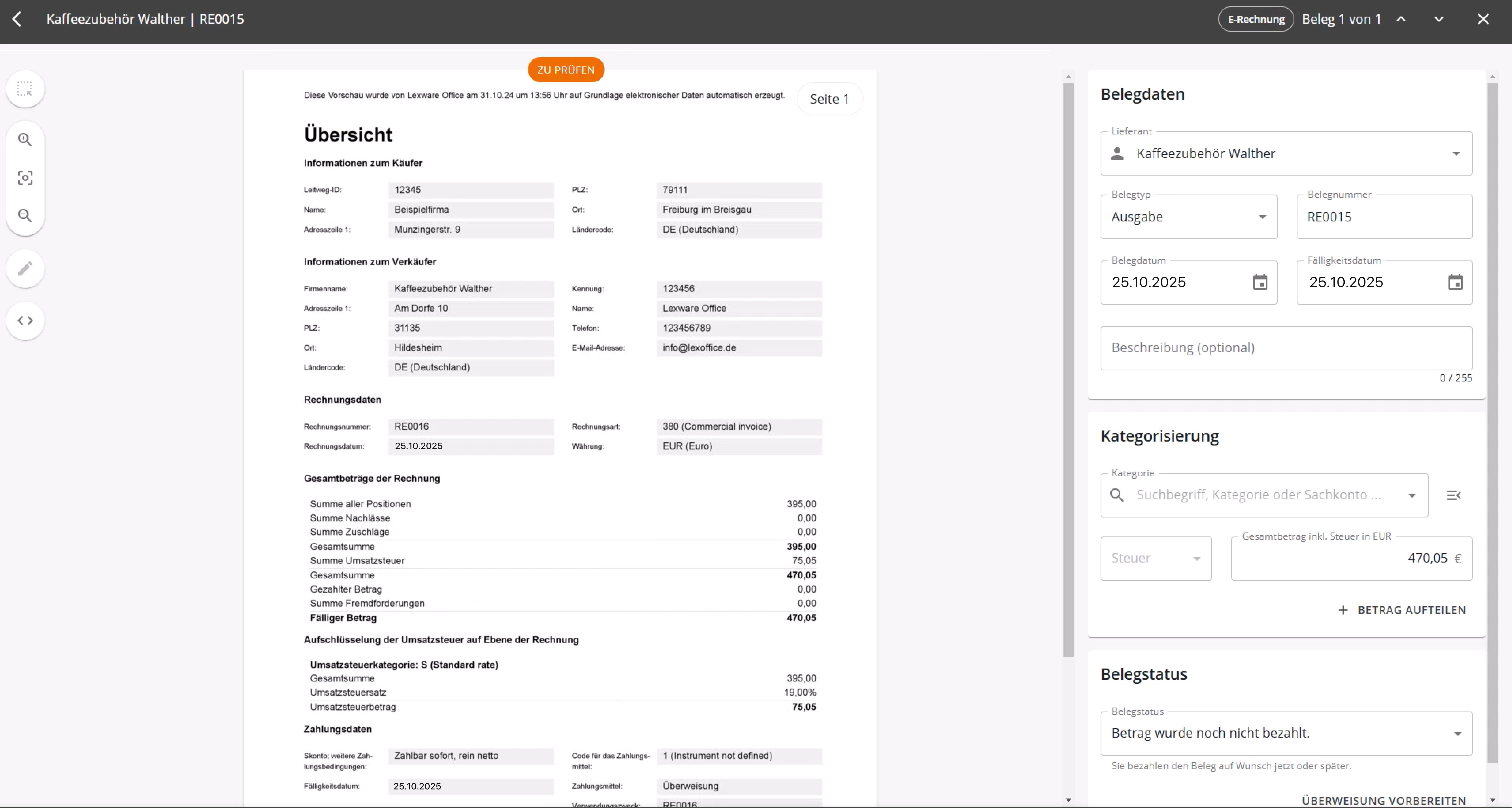Click Überweisung vorbereiten
Screen dimensions: 1512x808
pyautogui.click(x=1383, y=800)
